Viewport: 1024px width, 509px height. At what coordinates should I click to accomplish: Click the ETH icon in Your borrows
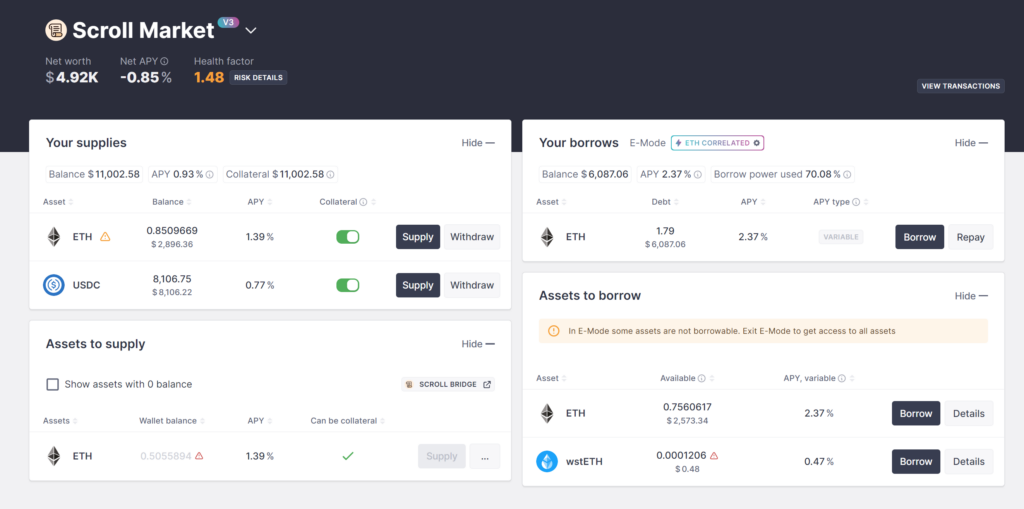[x=547, y=237]
